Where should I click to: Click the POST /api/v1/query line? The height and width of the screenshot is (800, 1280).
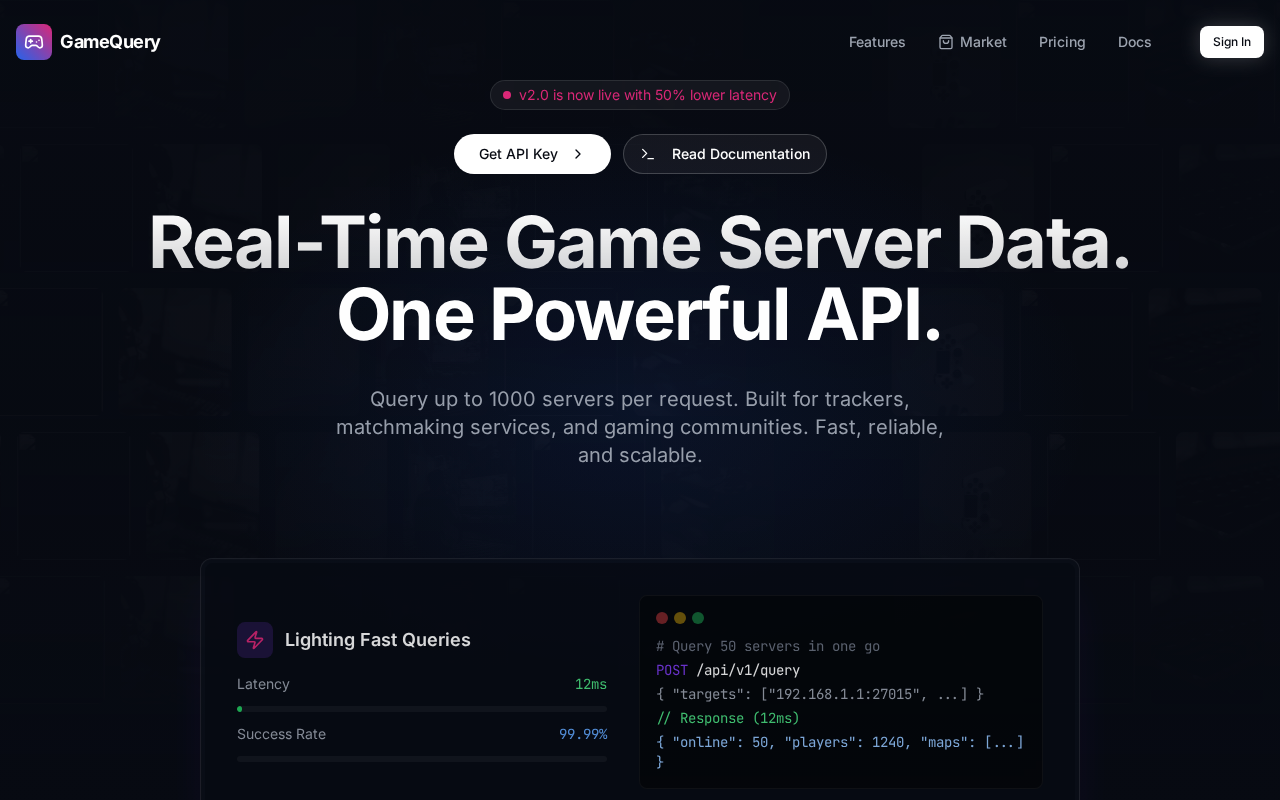728,671
